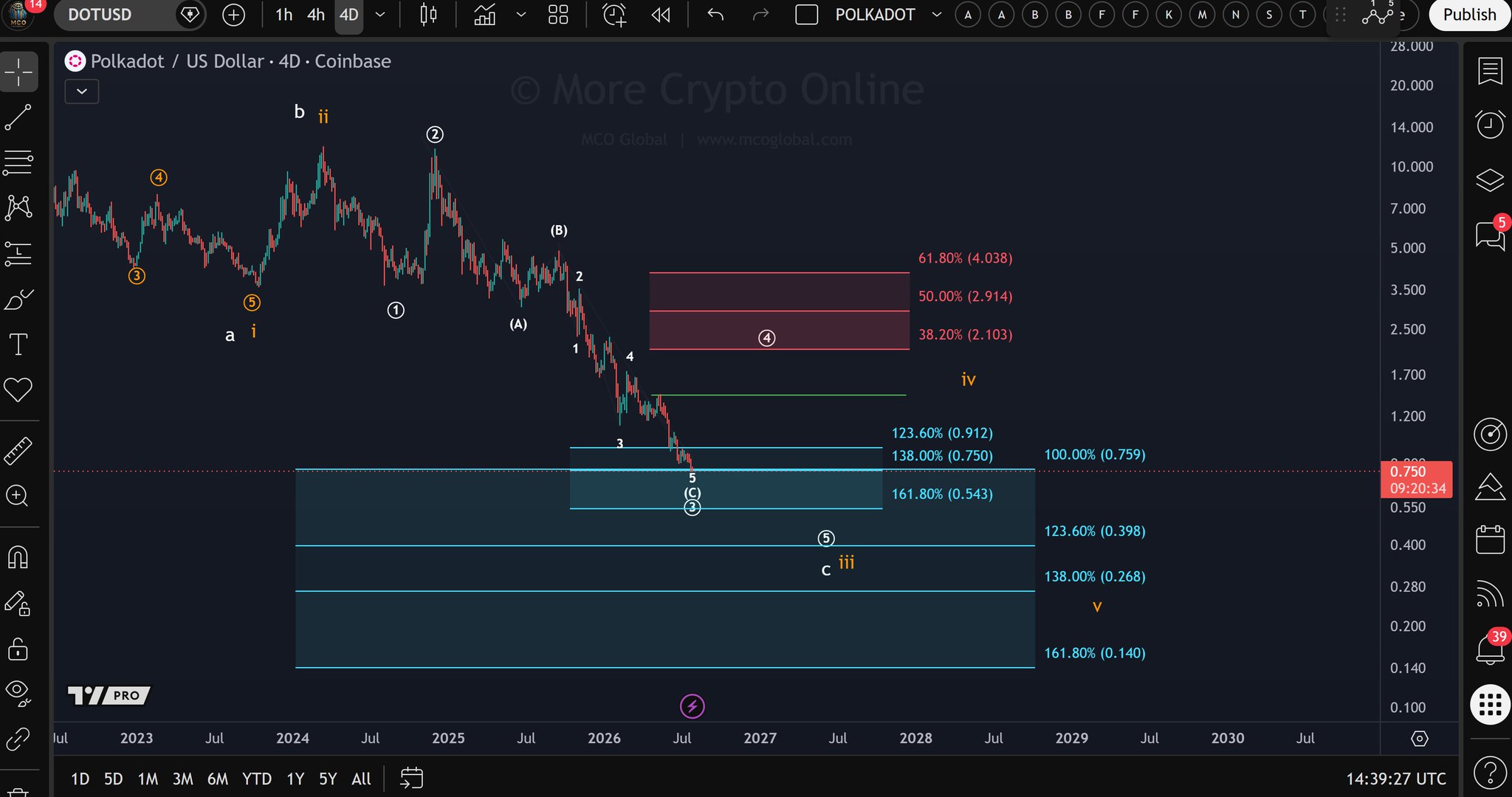Screen dimensions: 1512x797
Task: Start bar replay mode
Action: click(661, 15)
